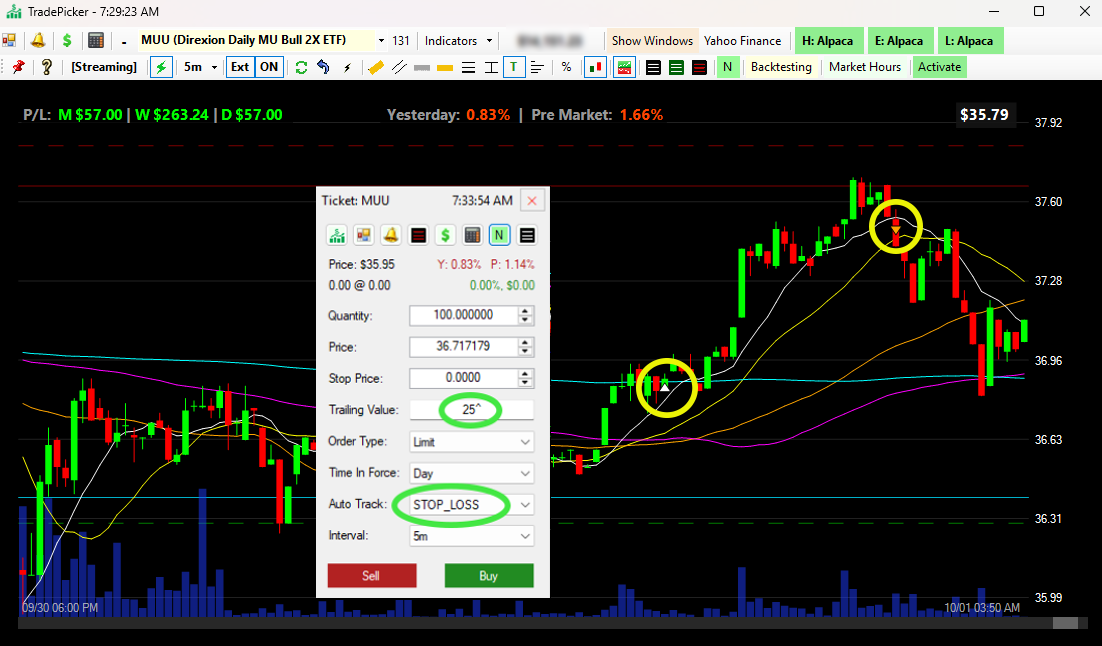The image size is (1102, 646).
Task: Open help question mark icon
Action: pos(46,67)
